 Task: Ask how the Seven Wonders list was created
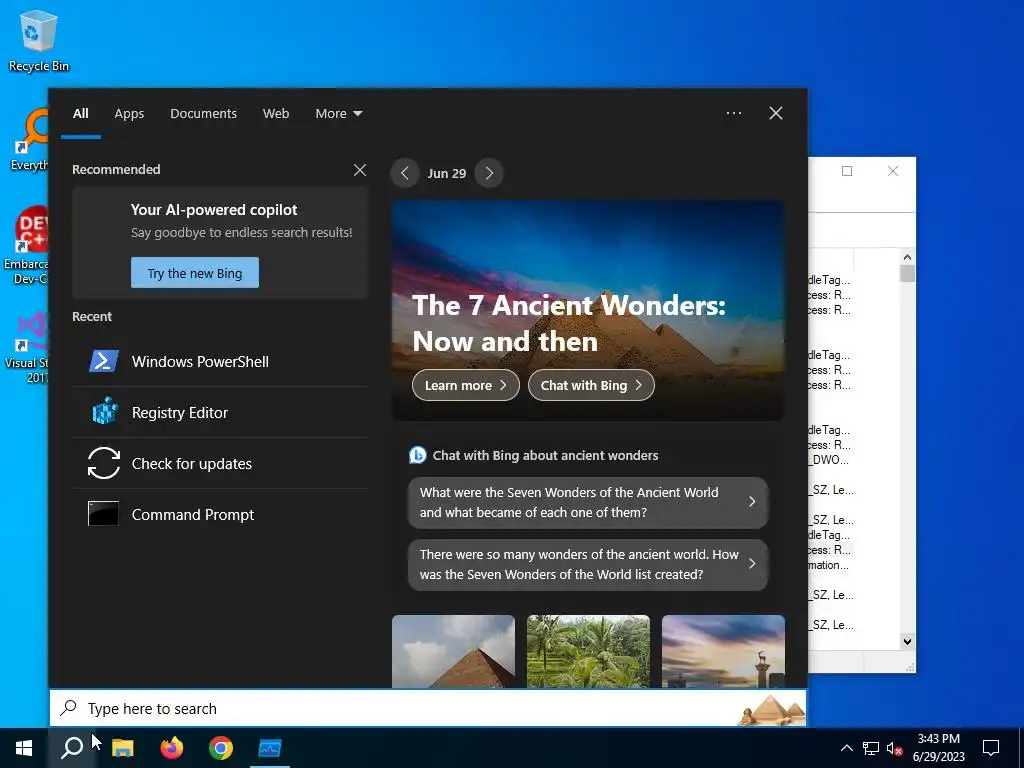tap(588, 564)
